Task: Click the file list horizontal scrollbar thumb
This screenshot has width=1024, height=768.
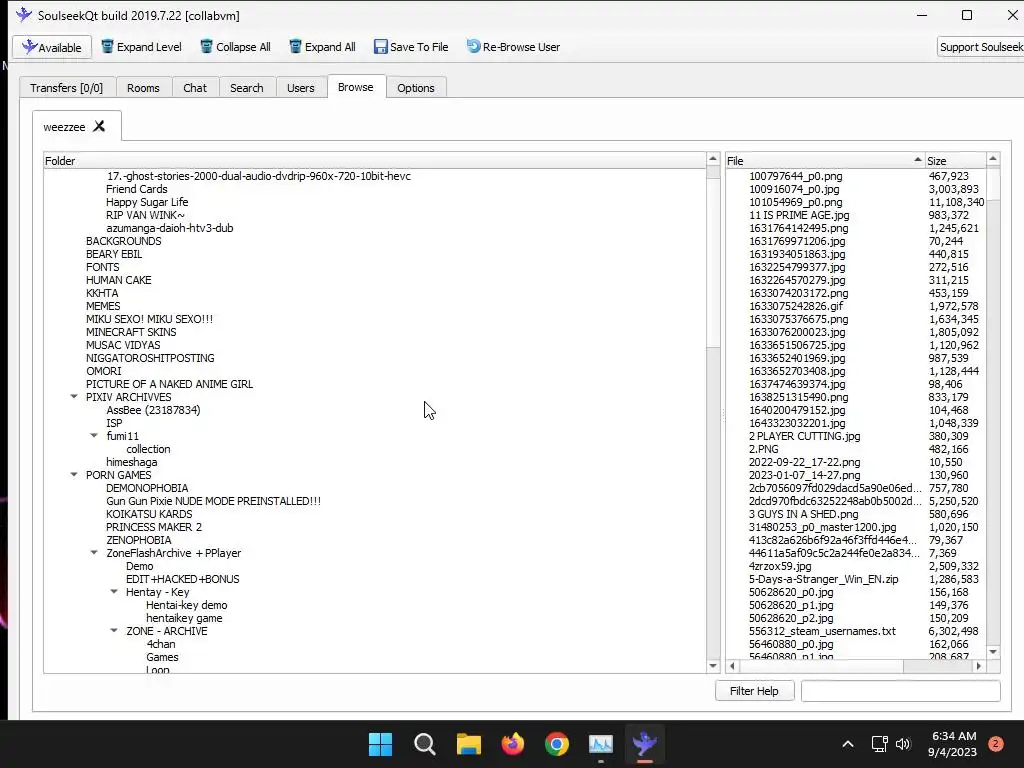Action: pyautogui.click(x=821, y=665)
